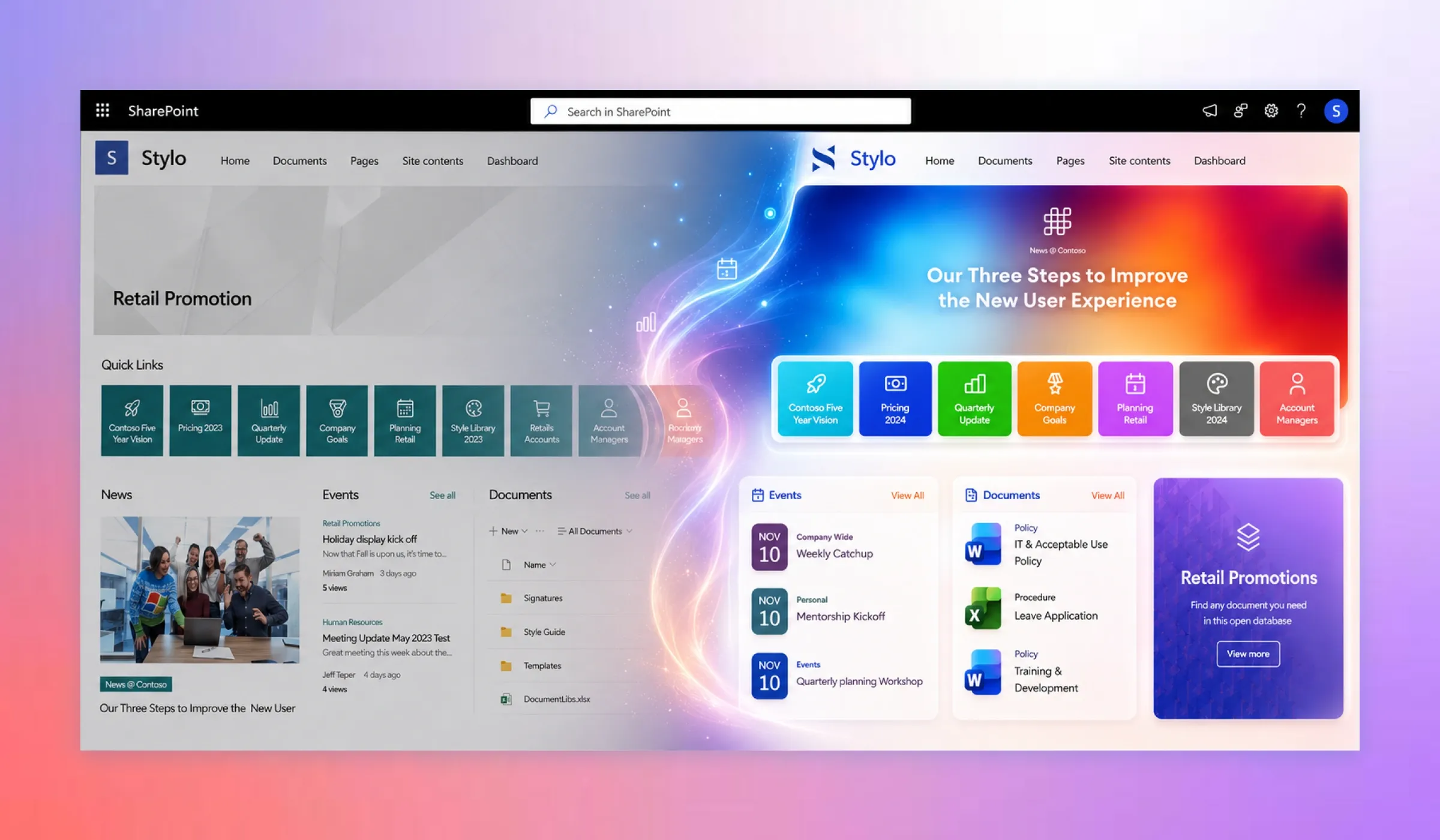Open Pages on the new Stylo nav

(x=1070, y=161)
